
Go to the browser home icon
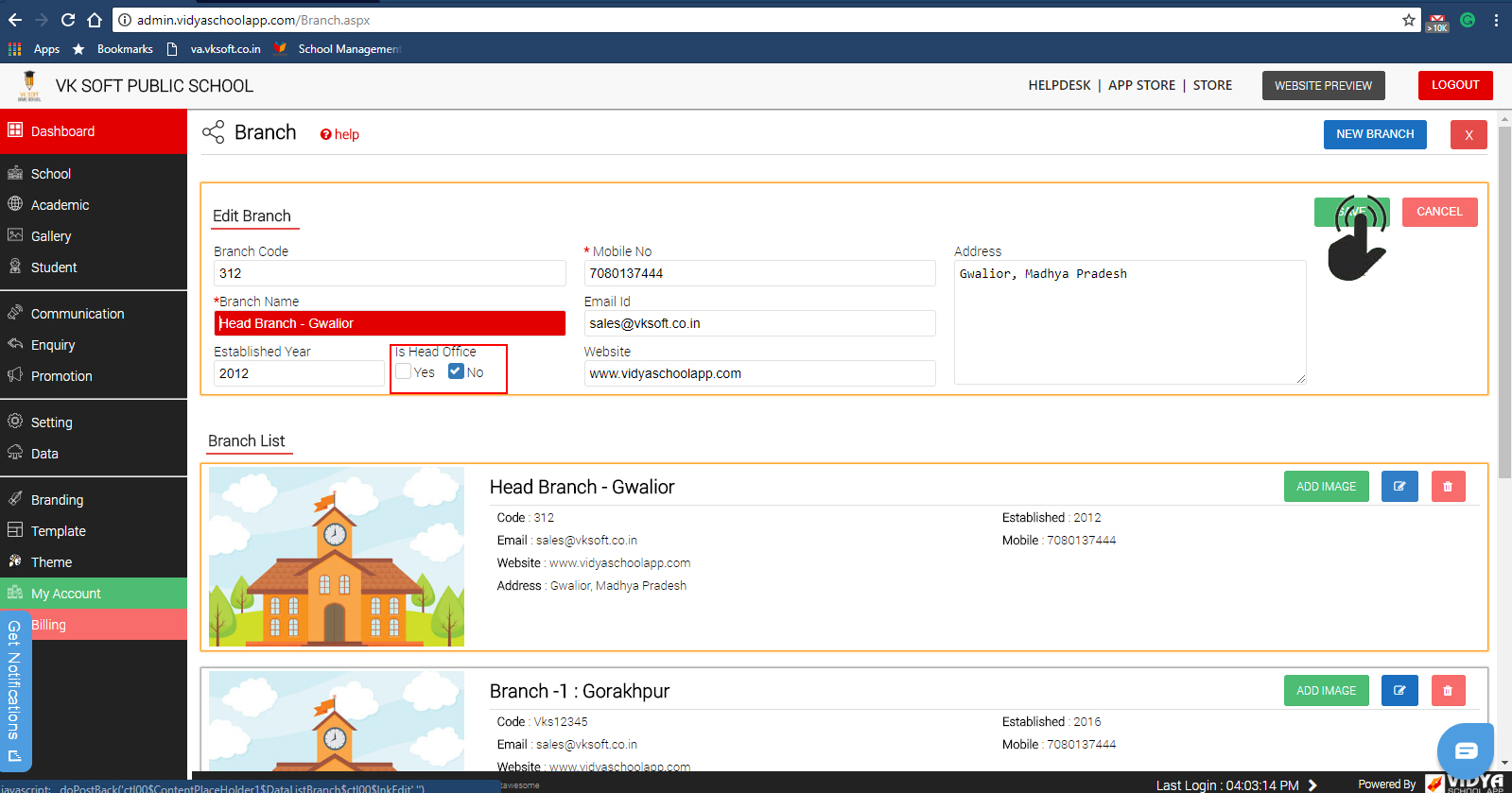95,20
